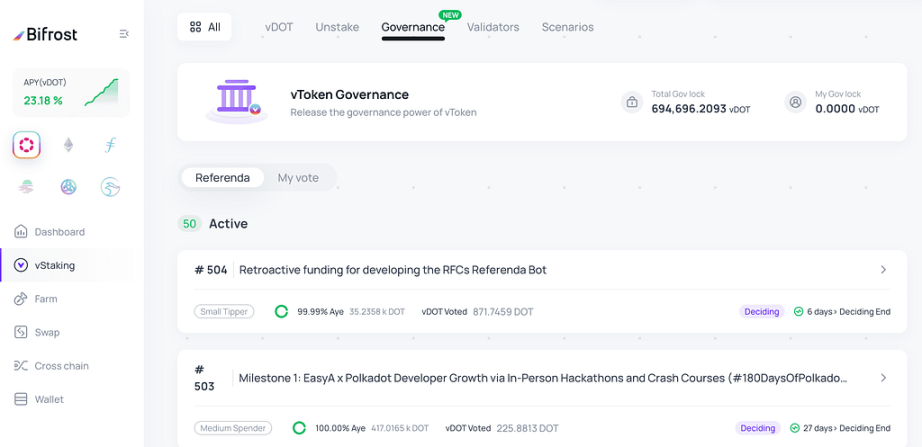Click the Aye progress ring on referendum 504

[282, 312]
